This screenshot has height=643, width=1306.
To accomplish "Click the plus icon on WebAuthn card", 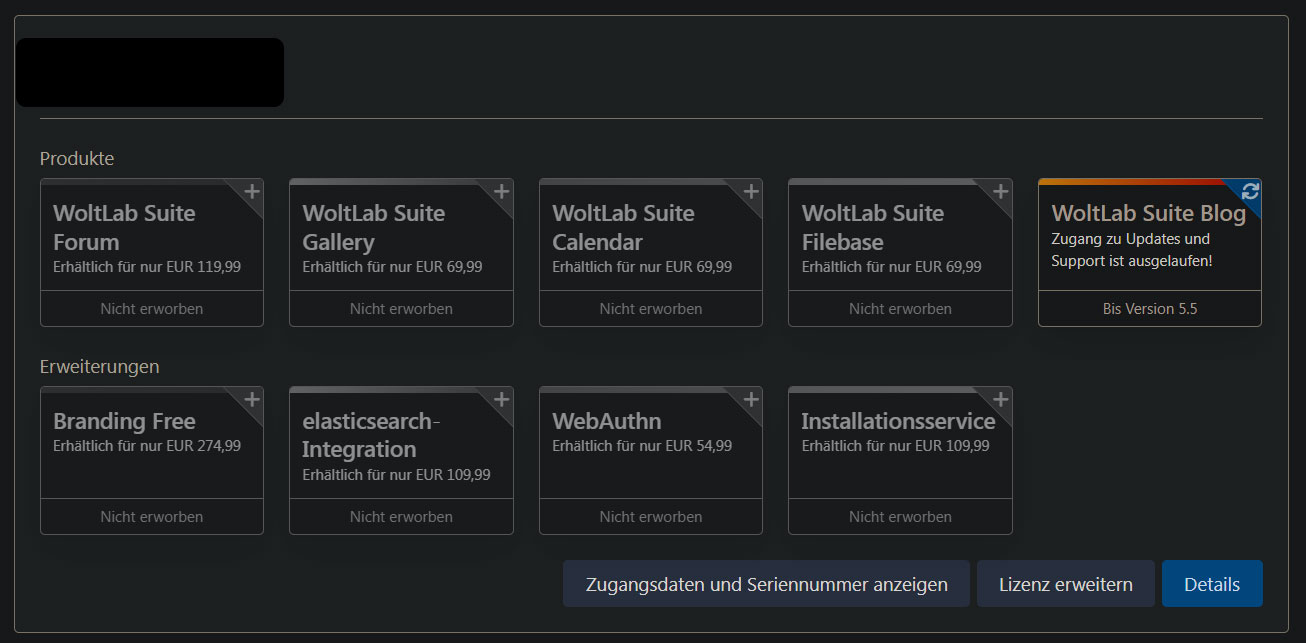I will (751, 399).
